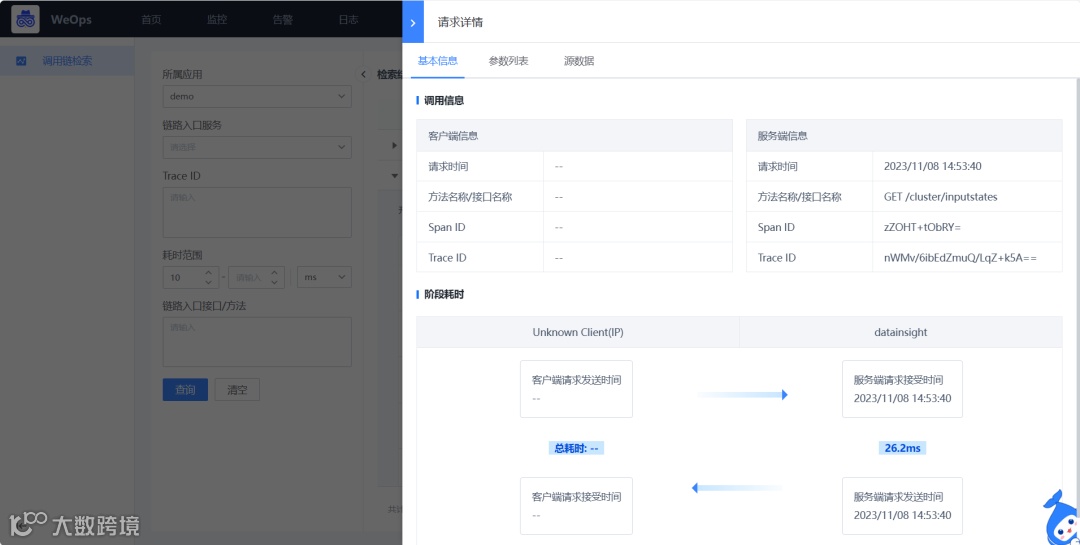Switch to the 源数据 tab
The image size is (1080, 545).
579,61
